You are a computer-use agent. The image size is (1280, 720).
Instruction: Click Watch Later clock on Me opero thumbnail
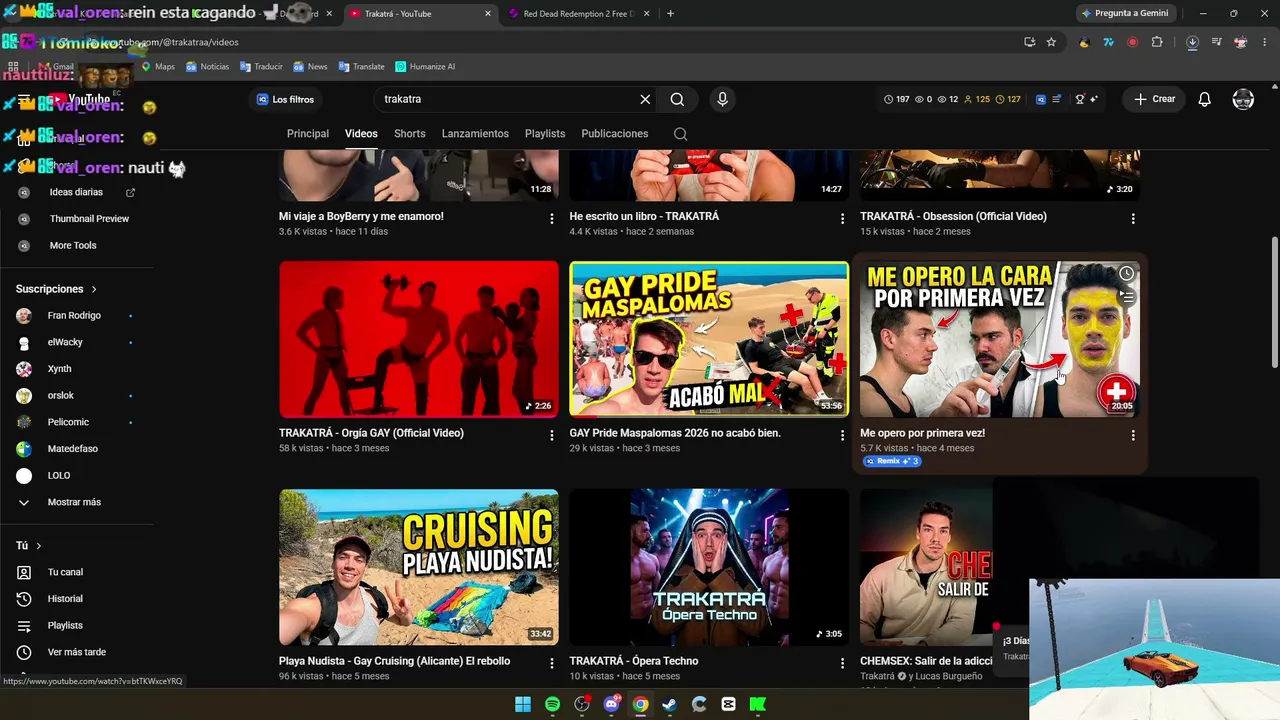point(1126,273)
